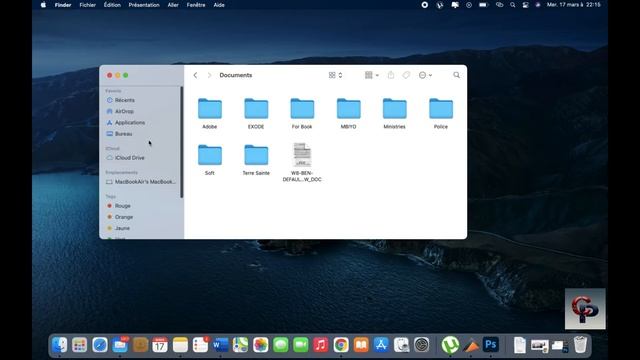The width and height of the screenshot is (640, 360).
Task: Open the Fenêtre menu
Action: point(196,5)
